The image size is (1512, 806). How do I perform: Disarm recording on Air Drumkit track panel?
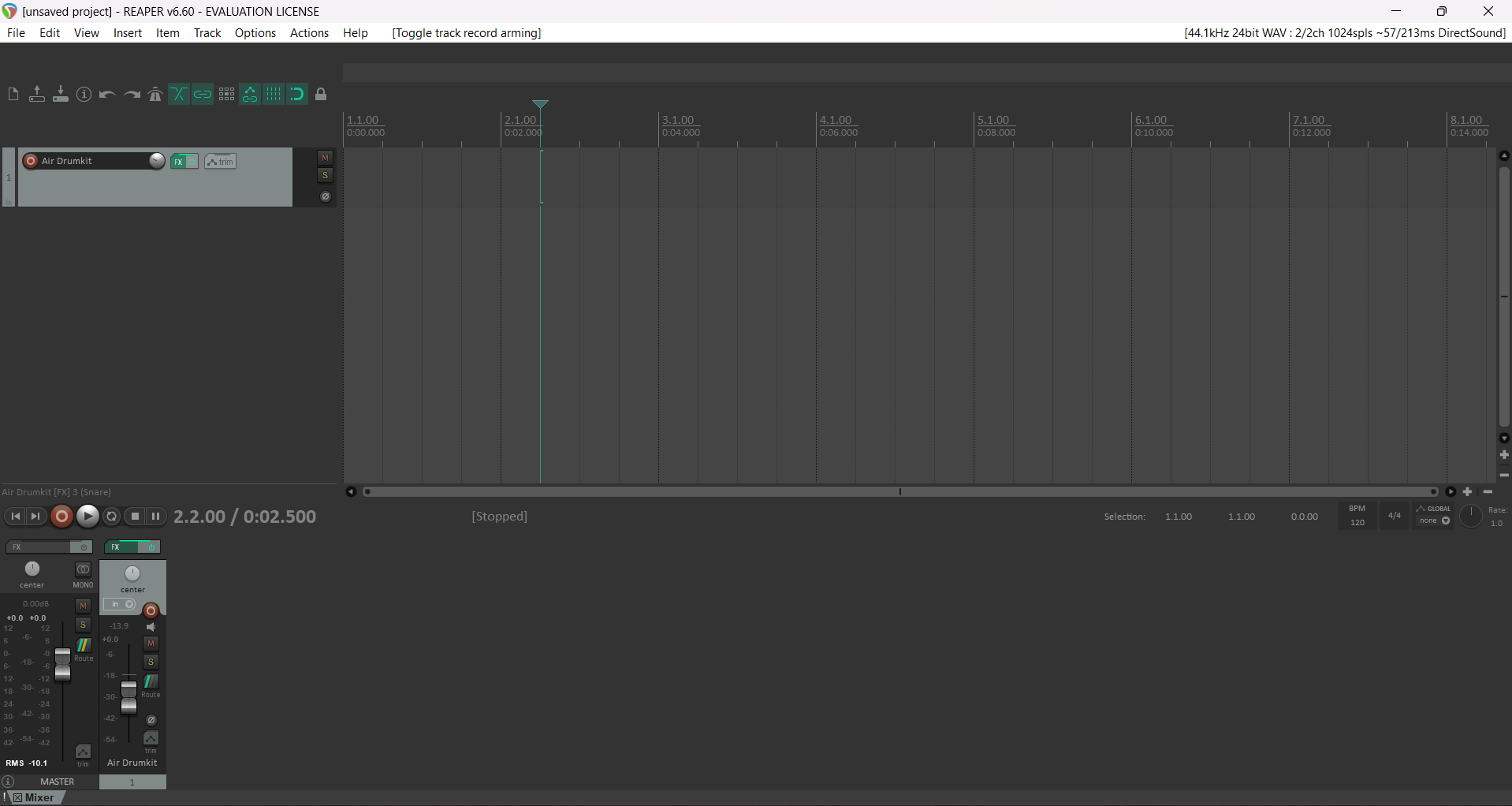click(x=31, y=161)
